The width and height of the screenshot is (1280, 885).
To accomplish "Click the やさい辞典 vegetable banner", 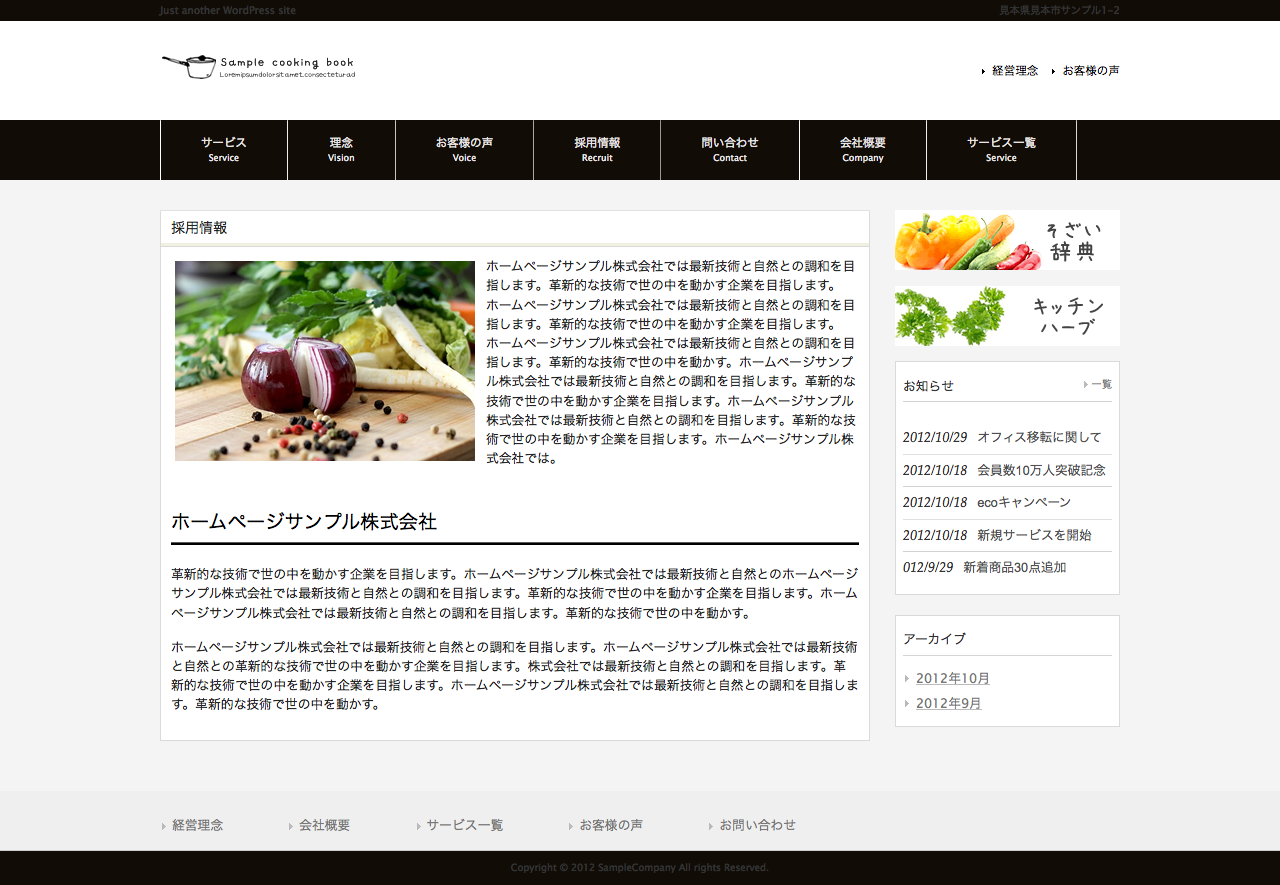I will point(1007,240).
